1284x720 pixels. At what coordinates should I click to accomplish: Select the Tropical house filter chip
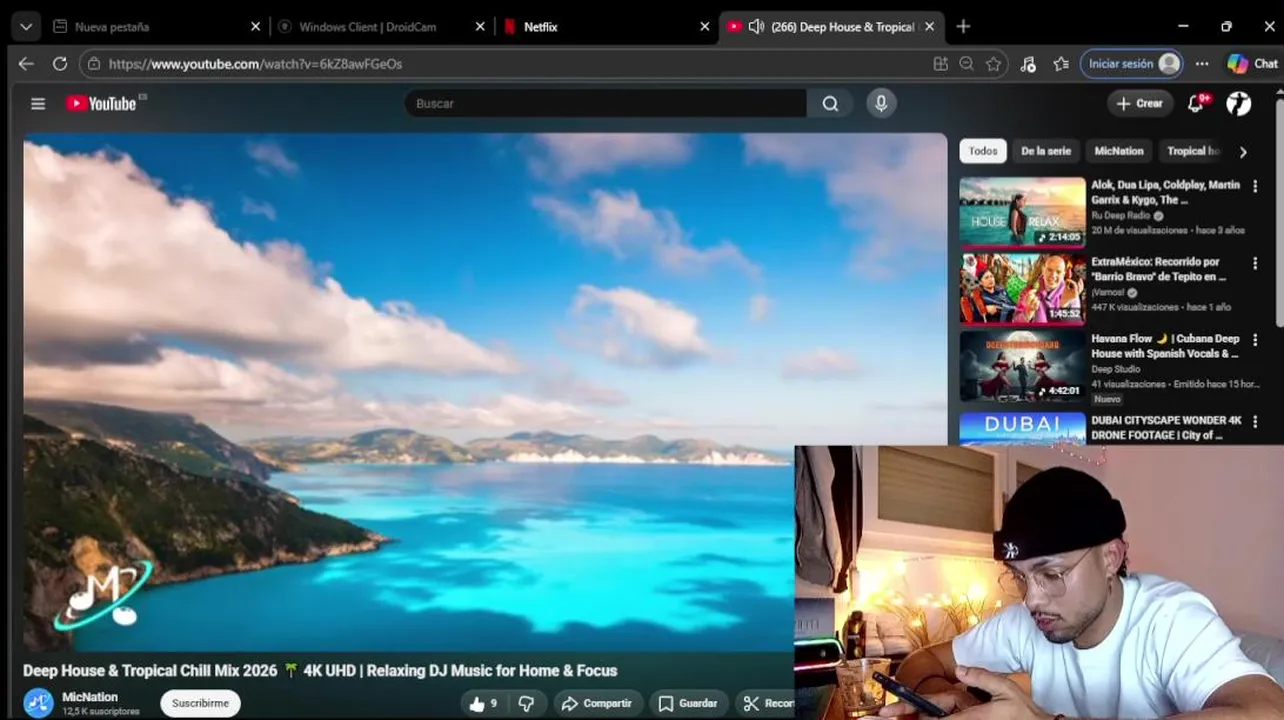tap(1193, 151)
